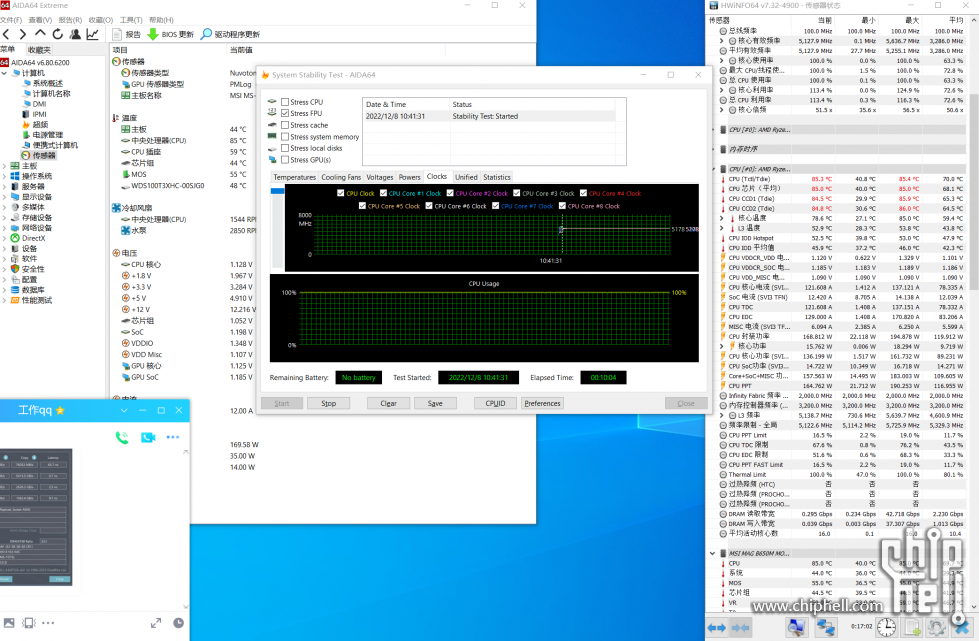The image size is (979, 641).
Task: Click the image icon in 工作qq bottom bar
Action: (9, 623)
